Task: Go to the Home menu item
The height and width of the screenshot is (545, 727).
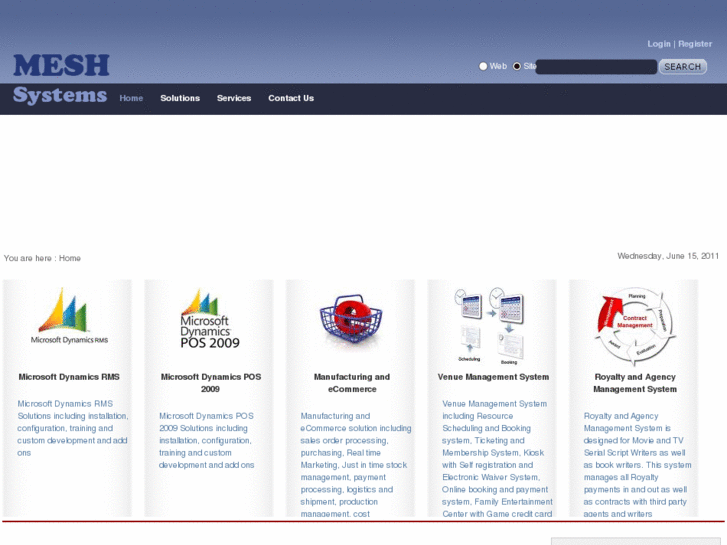Action: (x=131, y=98)
